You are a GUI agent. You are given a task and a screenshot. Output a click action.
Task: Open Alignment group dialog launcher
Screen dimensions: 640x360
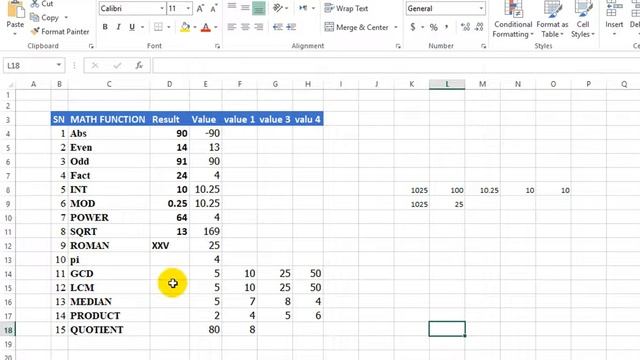398,46
